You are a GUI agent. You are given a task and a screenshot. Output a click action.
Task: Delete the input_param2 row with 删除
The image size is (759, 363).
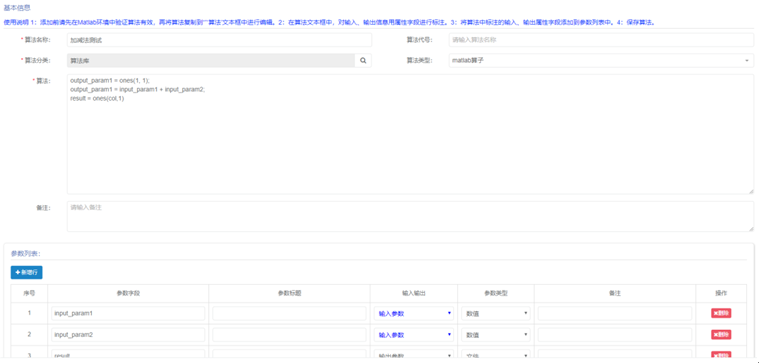coord(721,334)
